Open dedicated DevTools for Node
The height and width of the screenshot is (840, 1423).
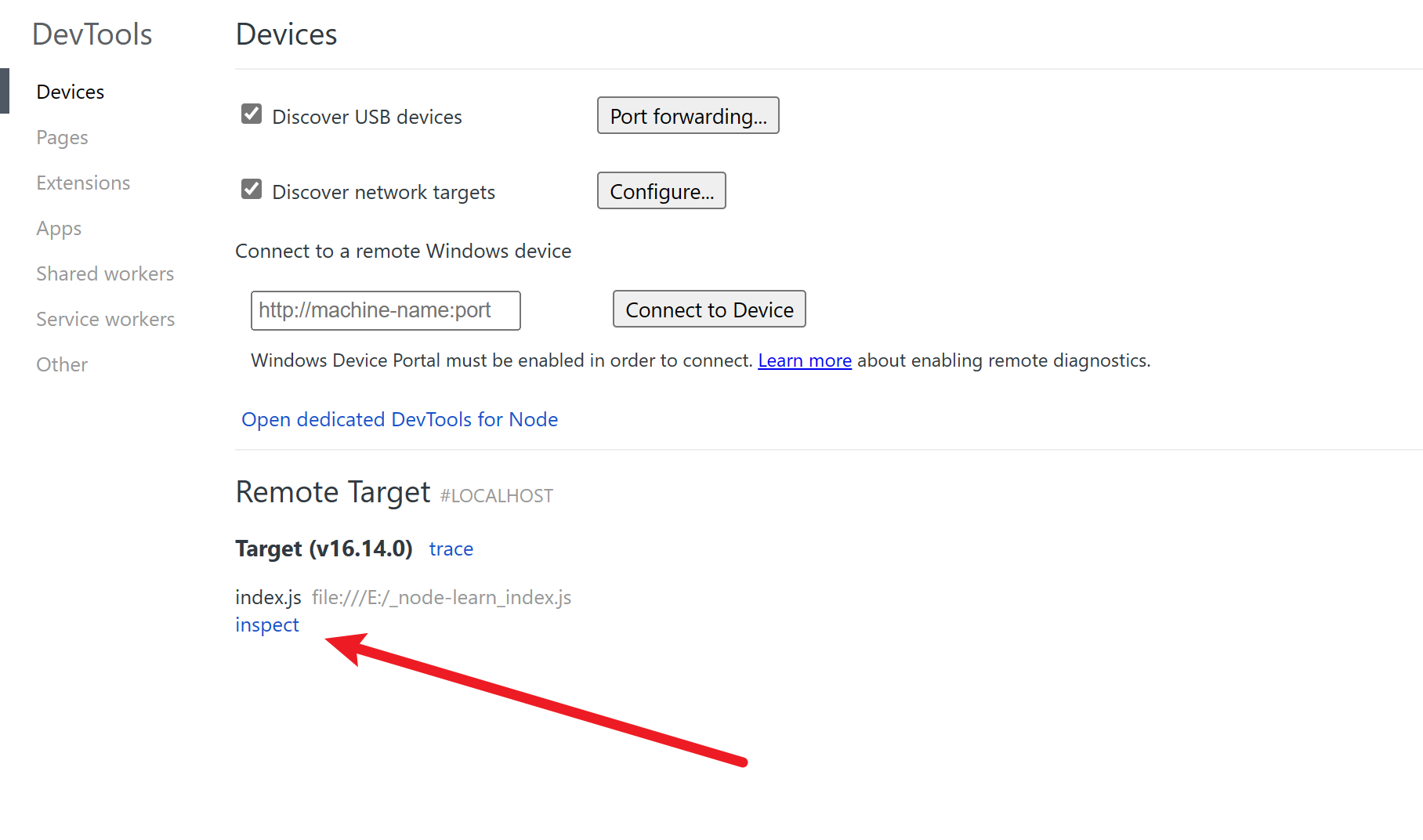pyautogui.click(x=400, y=419)
